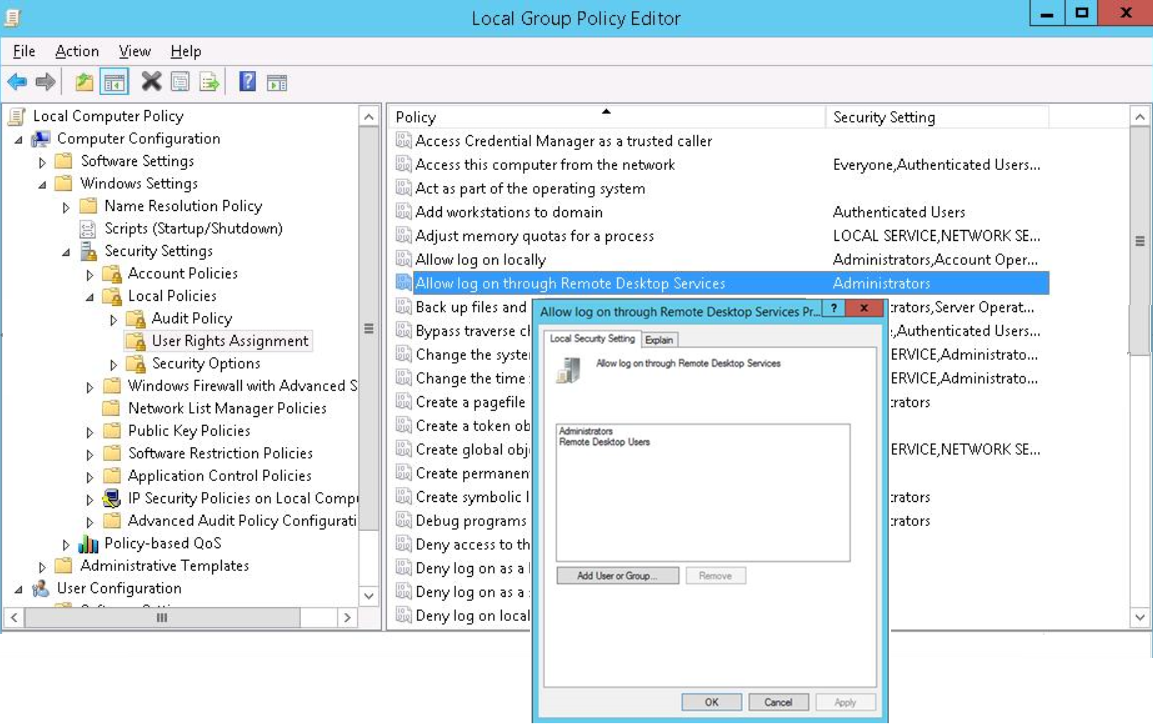Click the Computer Configuration computer icon
The image size is (1153, 724).
click(x=40, y=138)
